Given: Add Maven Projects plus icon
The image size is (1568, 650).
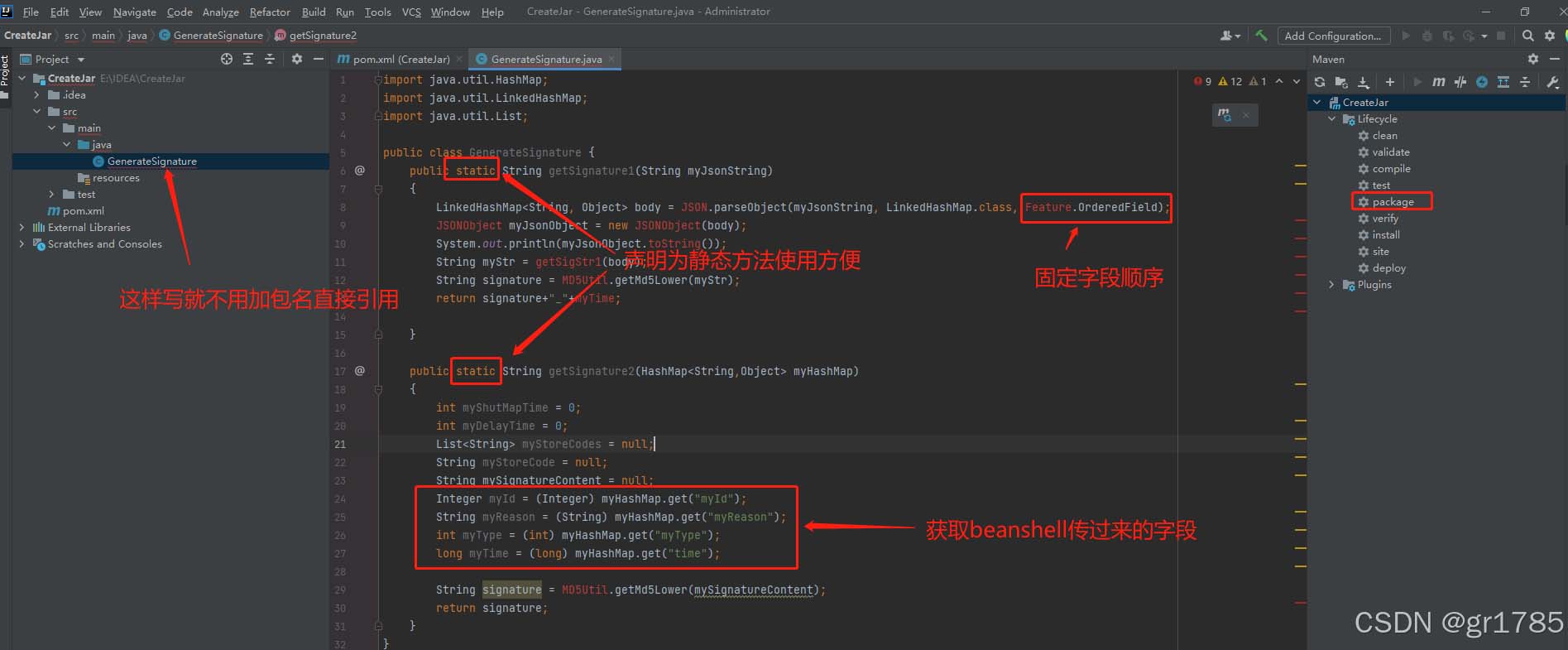Looking at the screenshot, I should coord(1390,82).
